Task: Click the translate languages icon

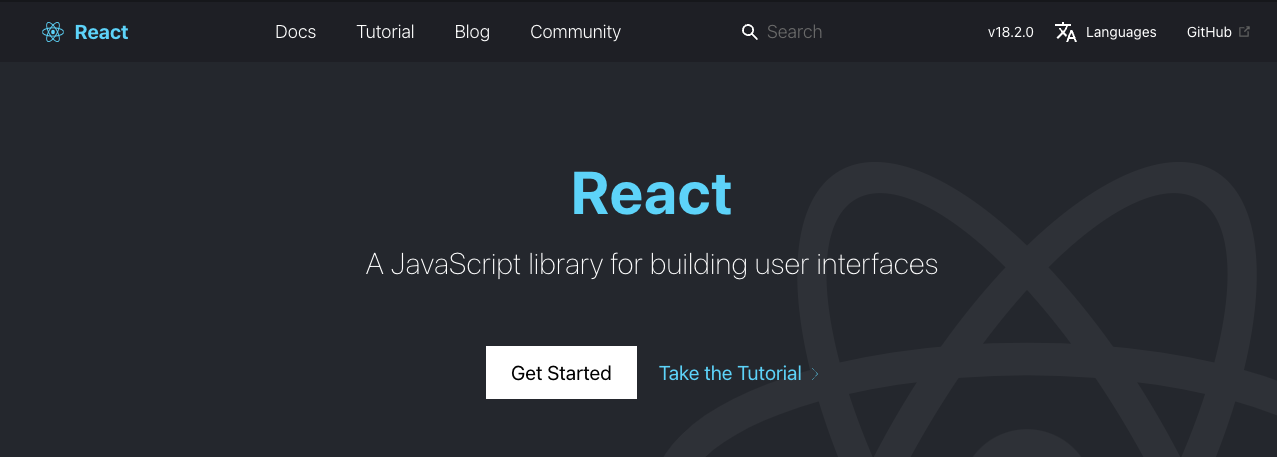Action: point(1066,32)
